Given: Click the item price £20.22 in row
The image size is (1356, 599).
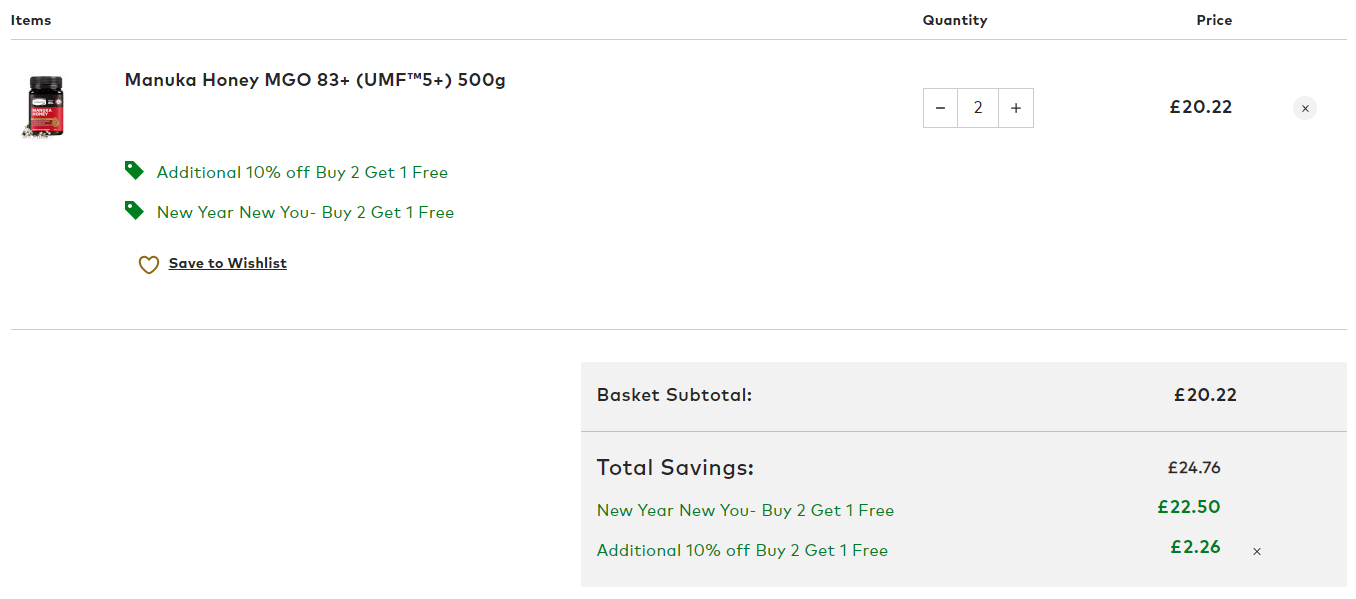Looking at the screenshot, I should click(x=1201, y=107).
